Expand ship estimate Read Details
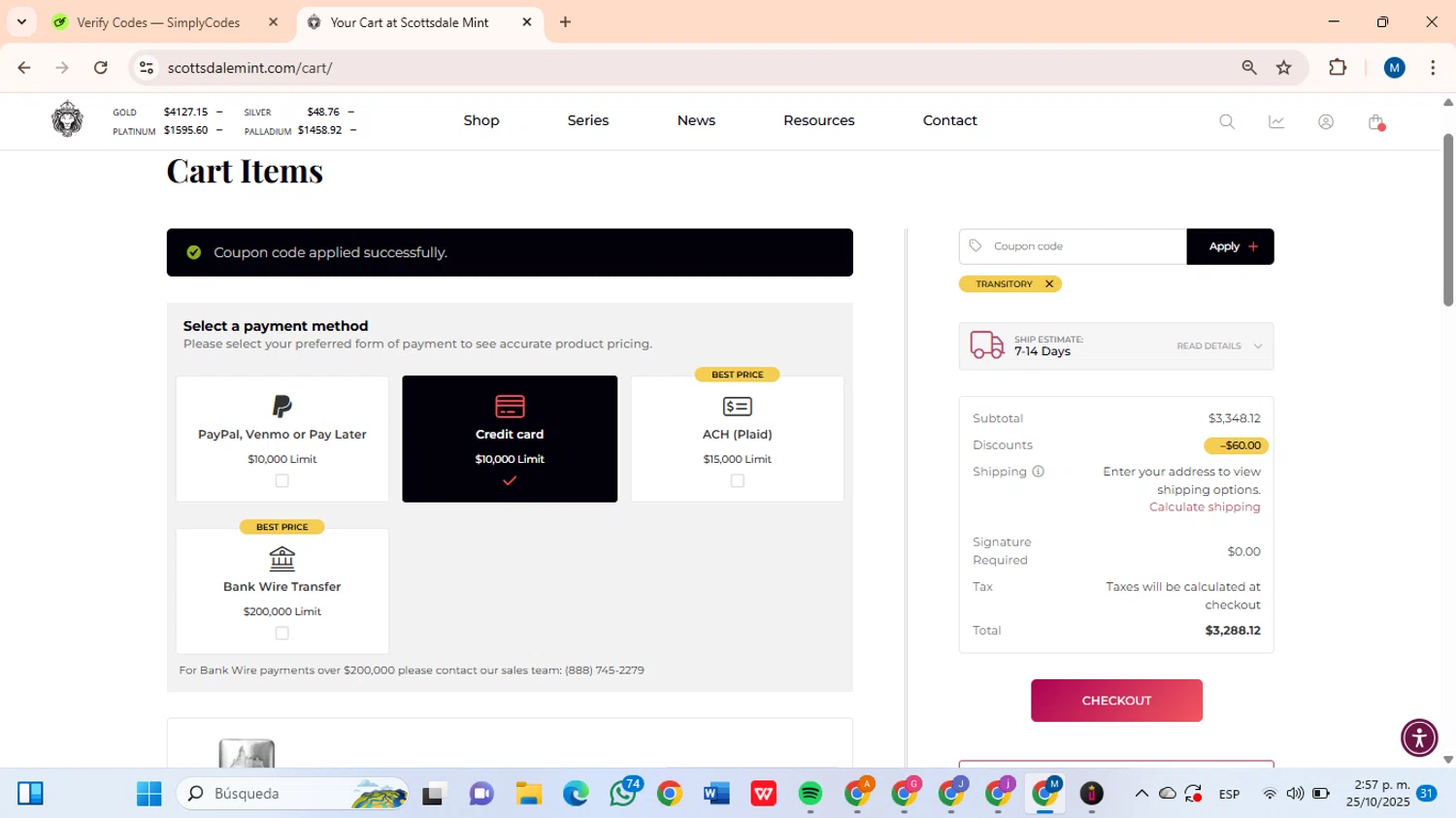The height and width of the screenshot is (818, 1456). pyautogui.click(x=1219, y=346)
